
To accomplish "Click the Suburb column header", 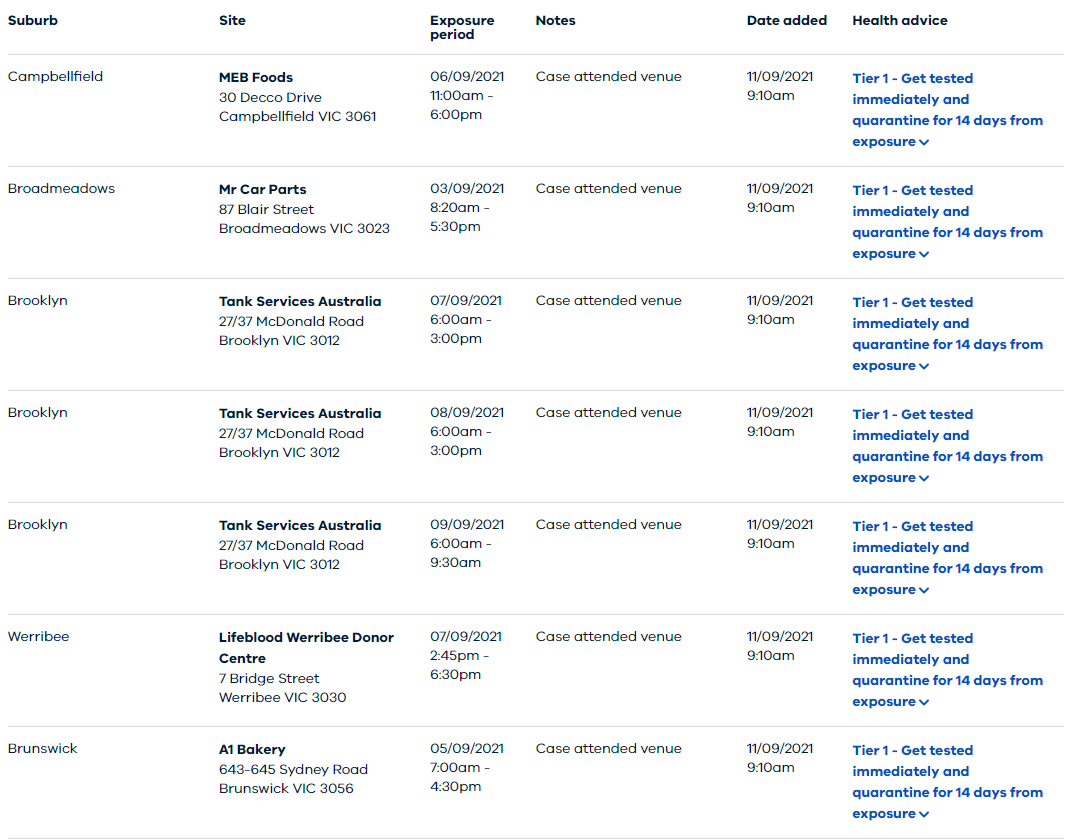I will pos(33,20).
